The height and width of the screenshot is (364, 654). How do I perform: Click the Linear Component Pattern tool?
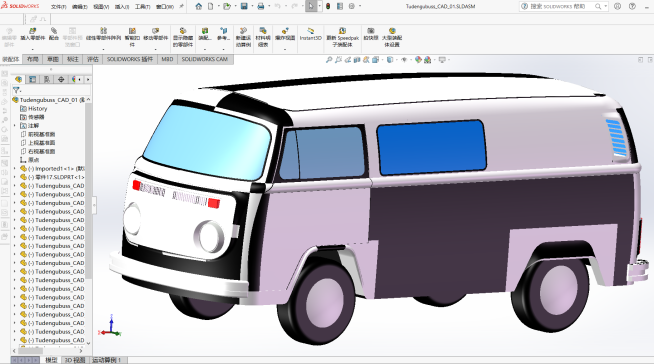103,34
